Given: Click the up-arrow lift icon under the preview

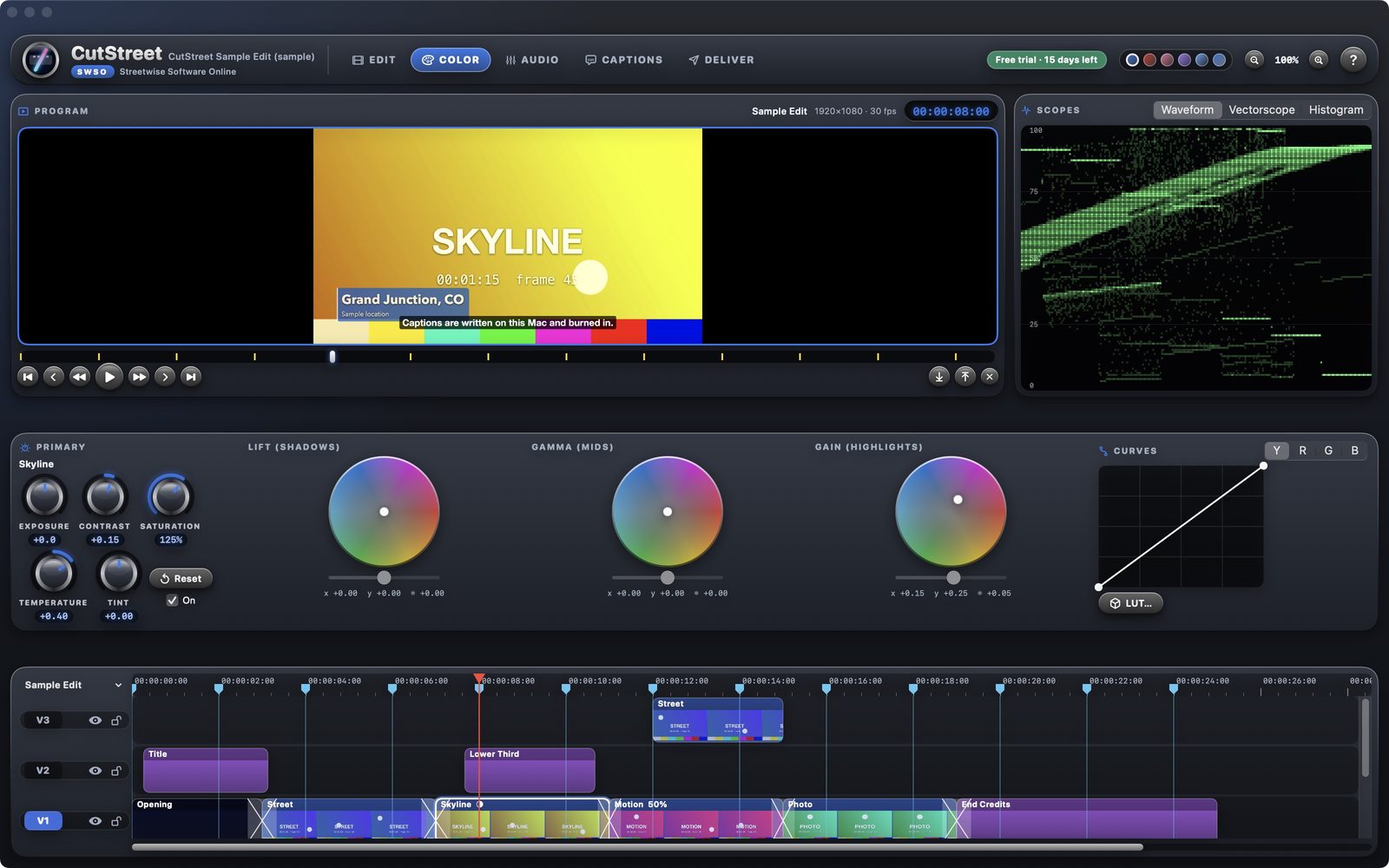Looking at the screenshot, I should coord(964,376).
